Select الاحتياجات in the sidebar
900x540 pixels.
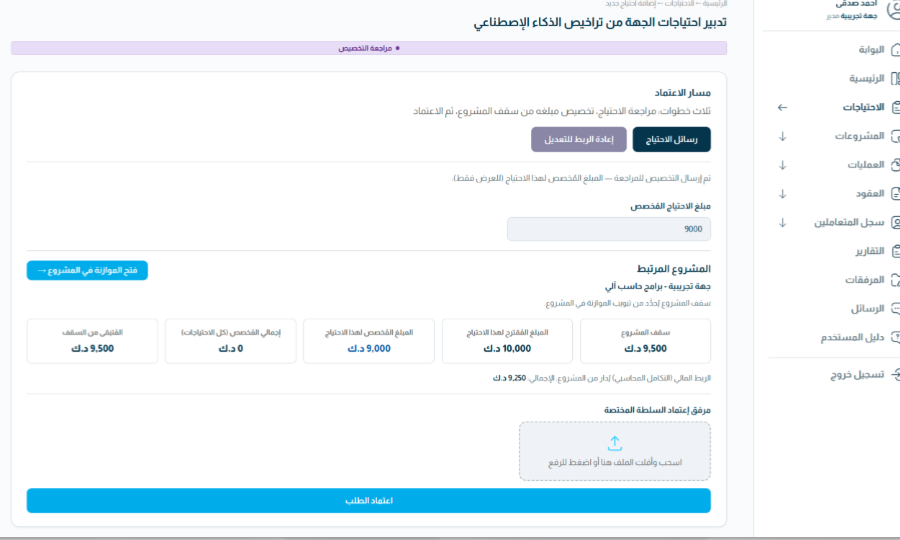(863, 107)
